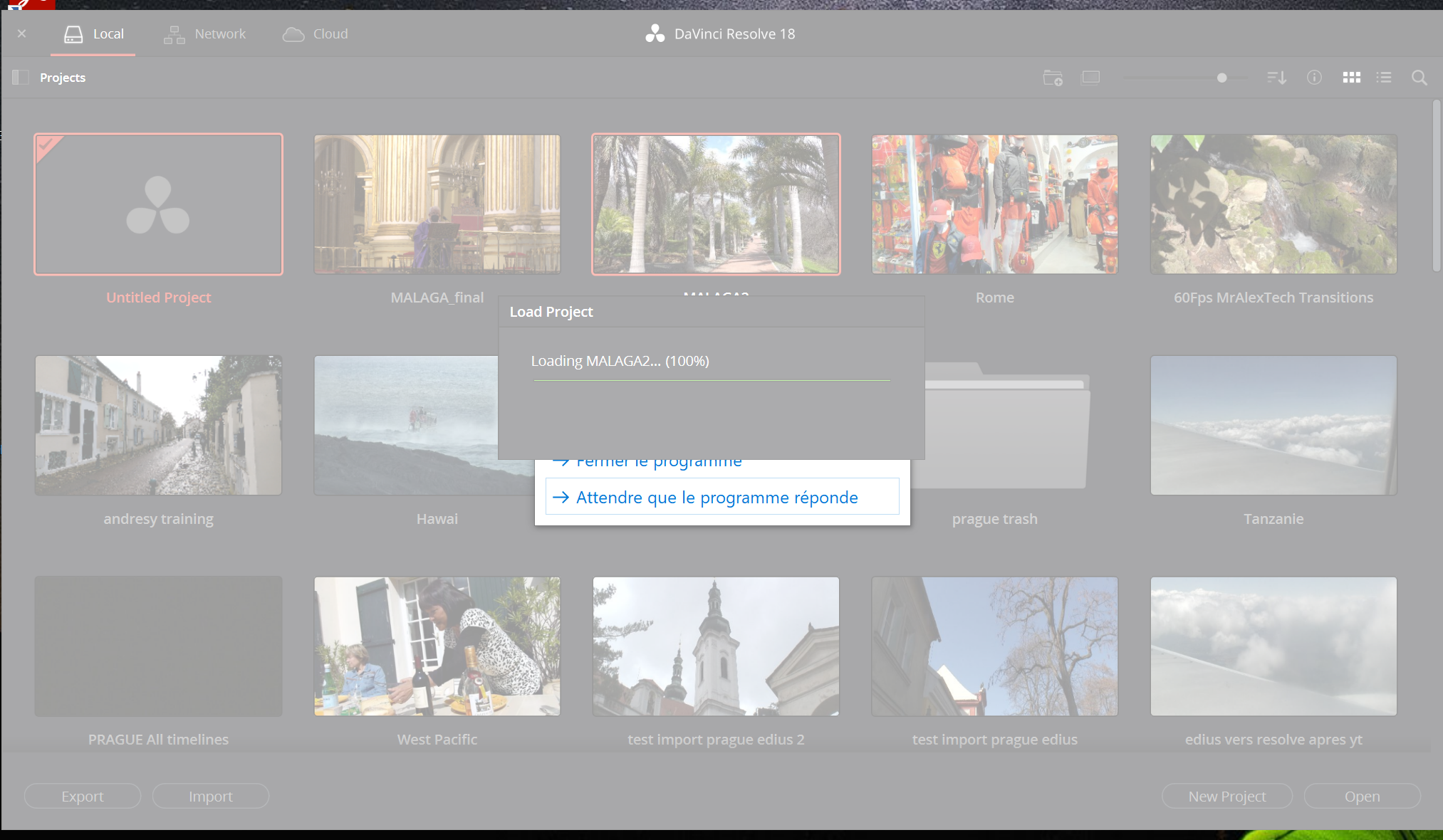Viewport: 1443px width, 840px height.
Task: Switch to list view
Action: pos(1384,78)
